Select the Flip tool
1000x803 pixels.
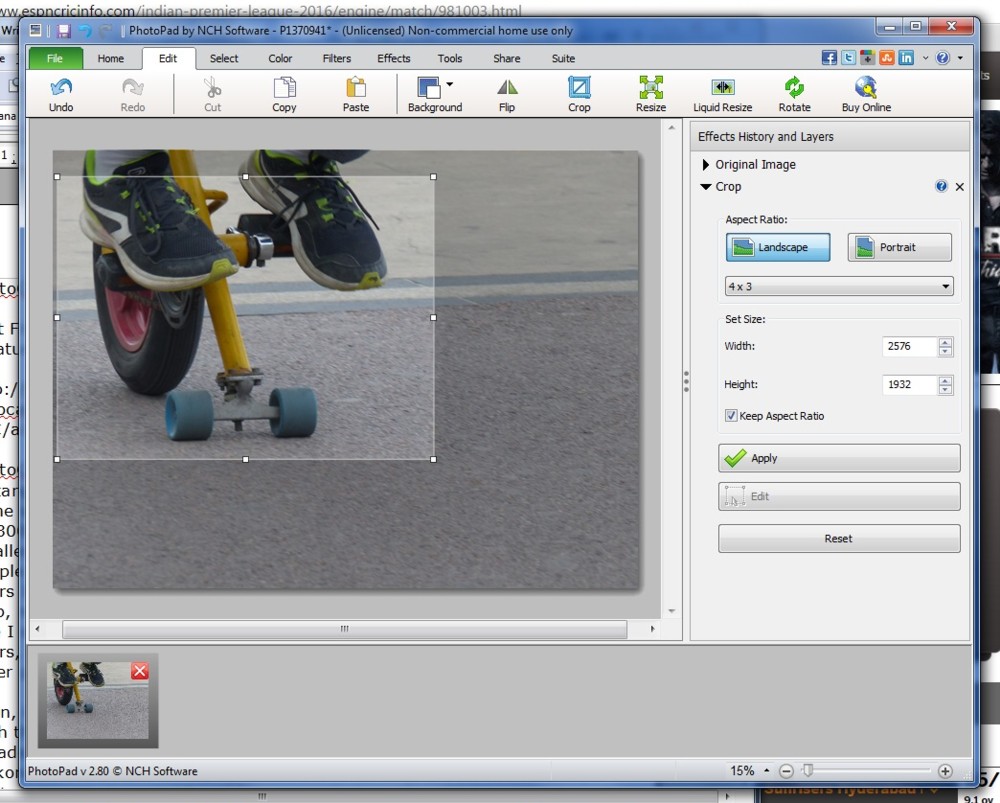point(507,88)
